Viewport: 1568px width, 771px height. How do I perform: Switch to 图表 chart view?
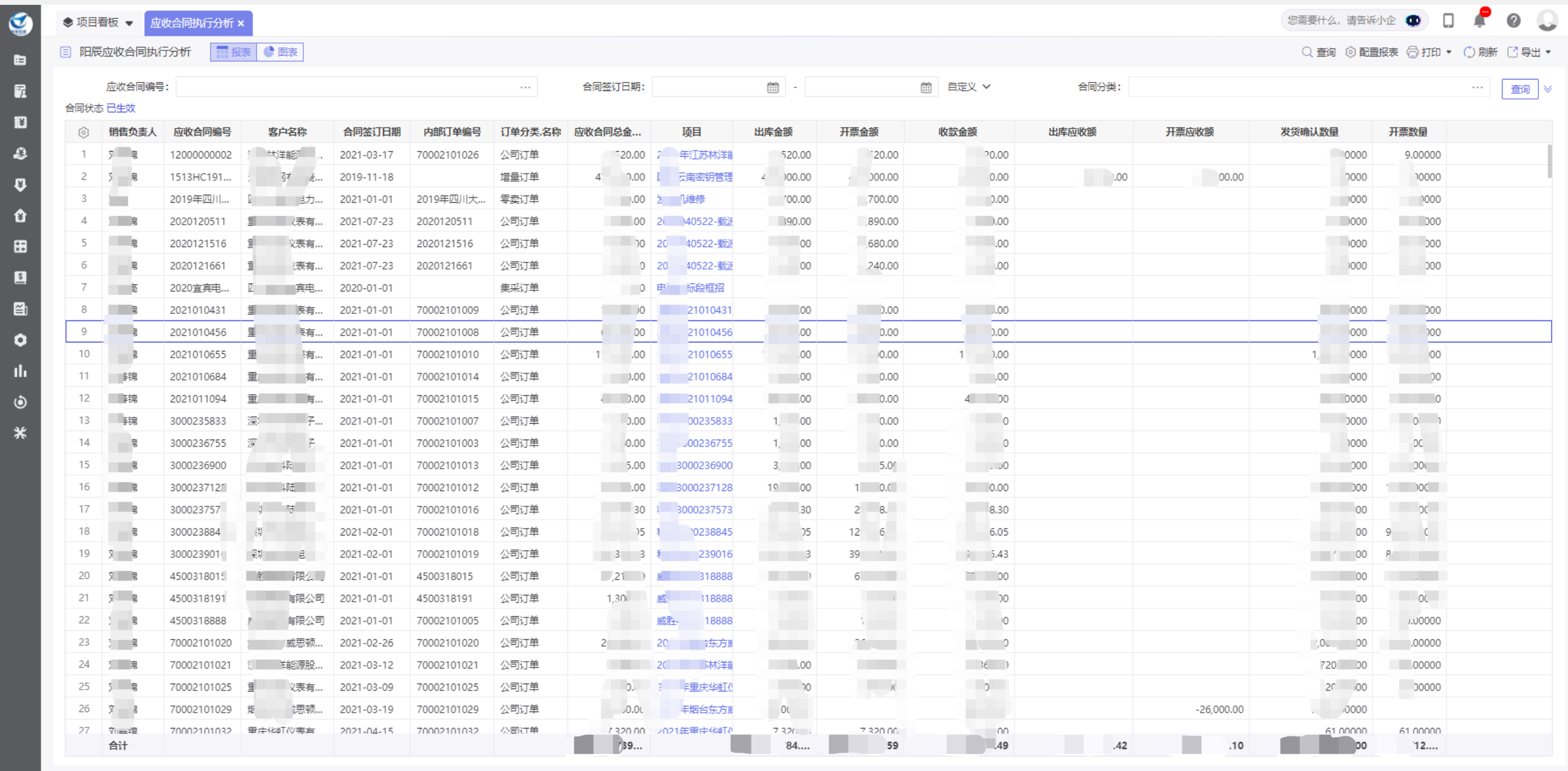click(280, 52)
